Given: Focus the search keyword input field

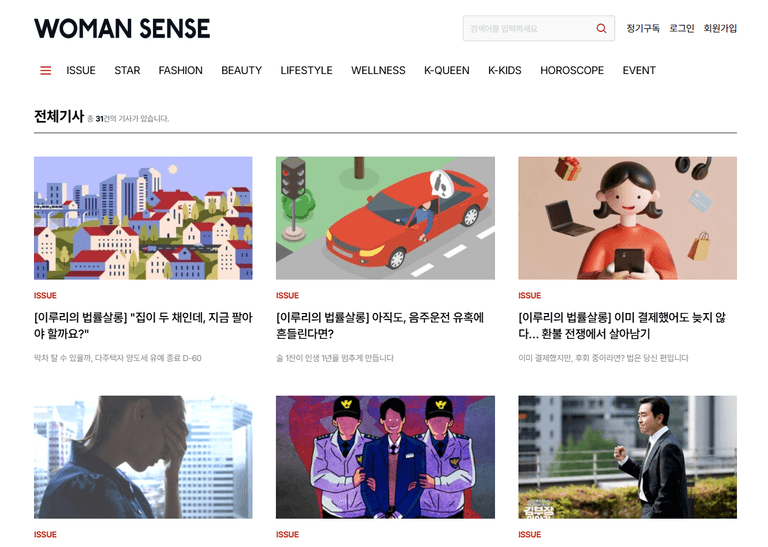Looking at the screenshot, I should [x=528, y=28].
